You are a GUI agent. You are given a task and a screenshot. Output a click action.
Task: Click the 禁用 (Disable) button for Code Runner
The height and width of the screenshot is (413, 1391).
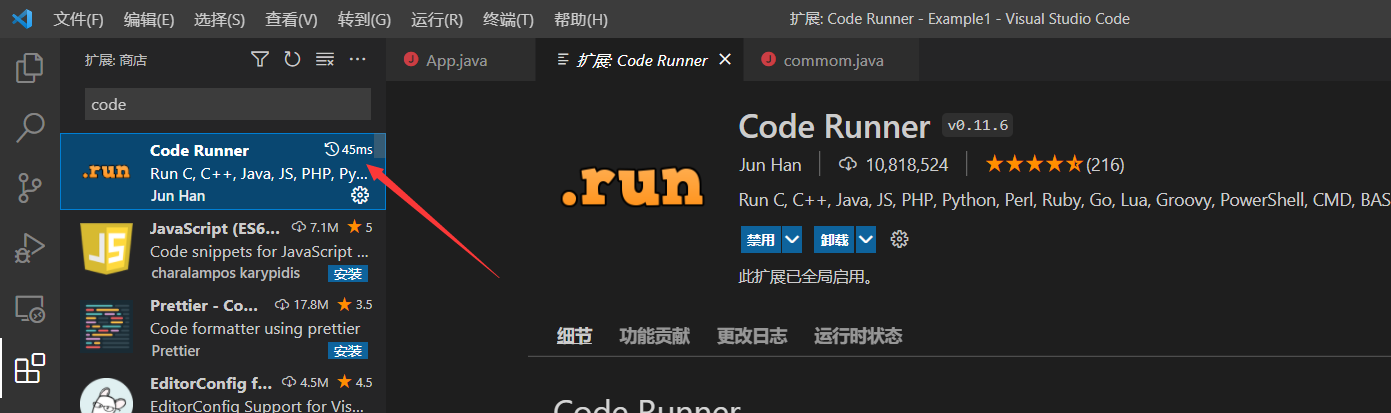click(760, 240)
